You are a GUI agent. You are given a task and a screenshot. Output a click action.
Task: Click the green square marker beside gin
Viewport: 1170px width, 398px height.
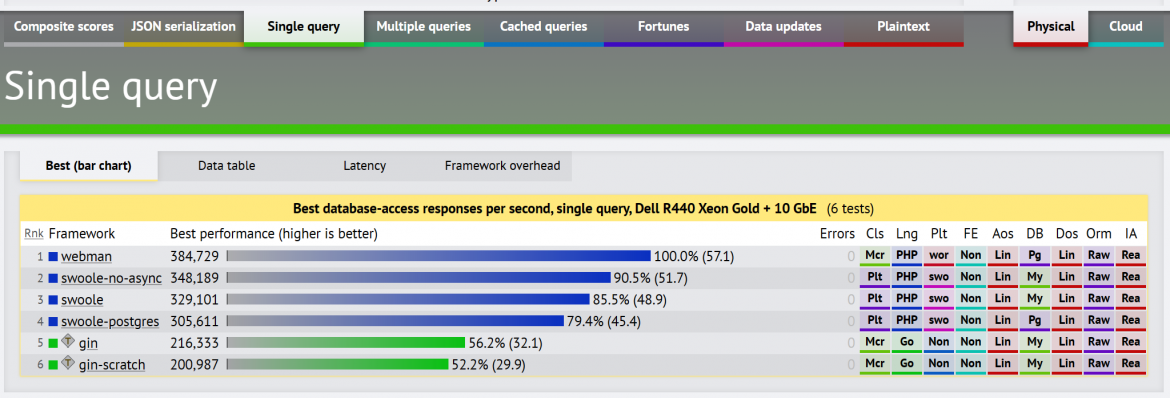click(53, 343)
